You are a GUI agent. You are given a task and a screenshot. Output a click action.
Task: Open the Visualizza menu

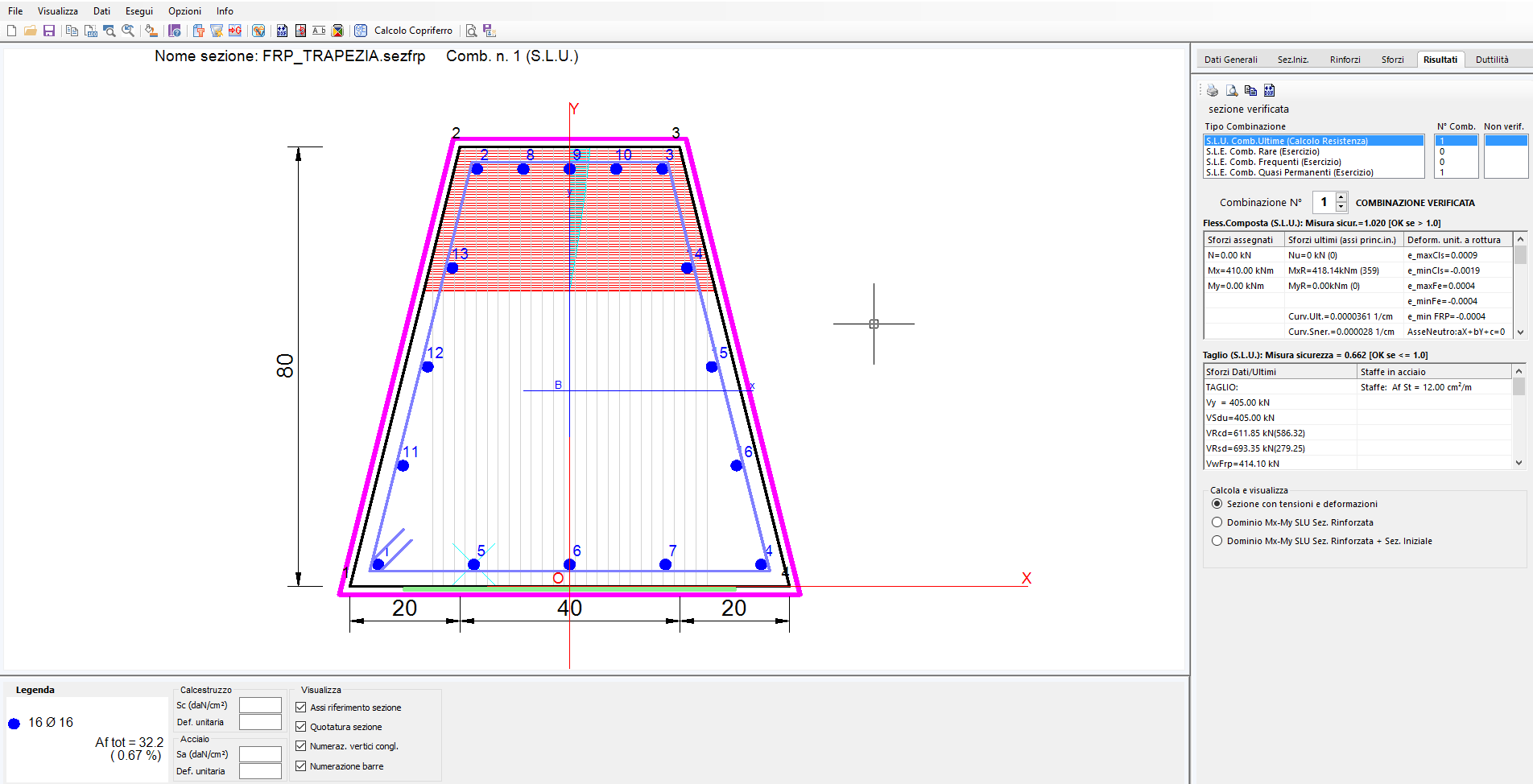pos(58,11)
